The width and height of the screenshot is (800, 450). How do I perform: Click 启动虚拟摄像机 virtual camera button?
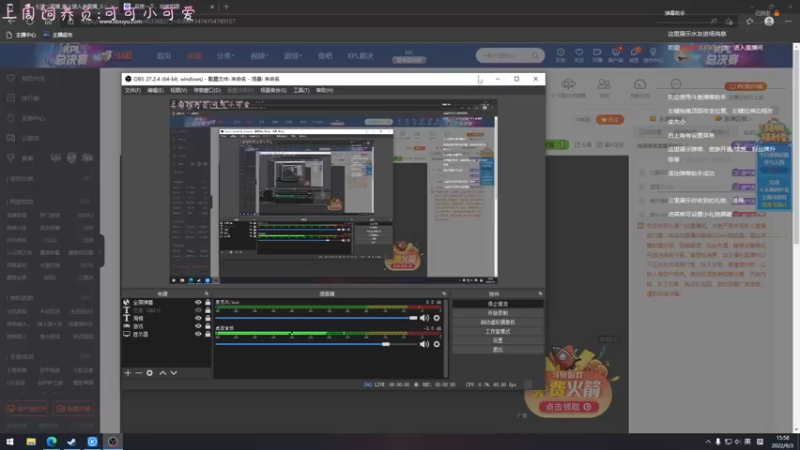point(497,322)
